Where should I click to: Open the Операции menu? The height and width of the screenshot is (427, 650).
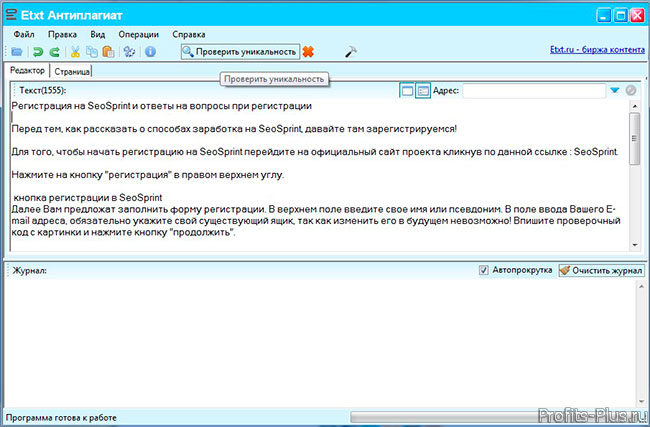[138, 34]
